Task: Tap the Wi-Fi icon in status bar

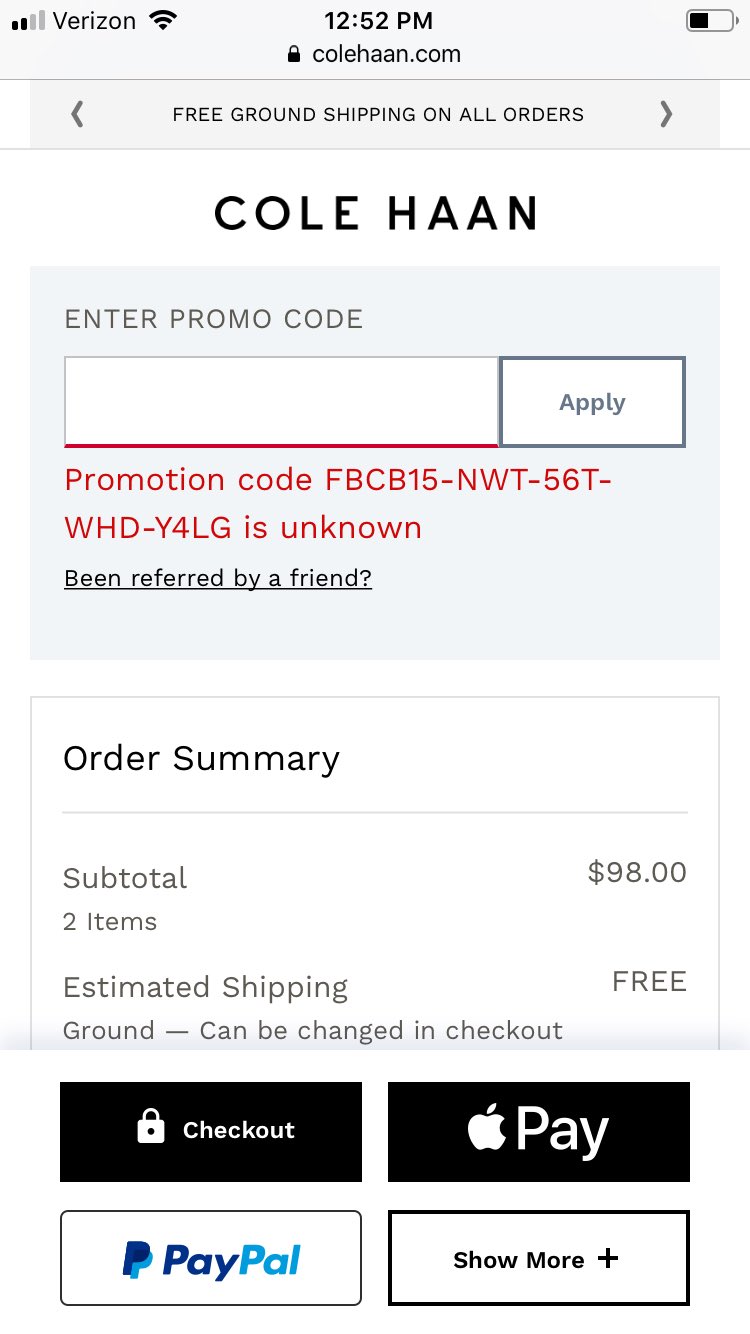Action: point(161,20)
